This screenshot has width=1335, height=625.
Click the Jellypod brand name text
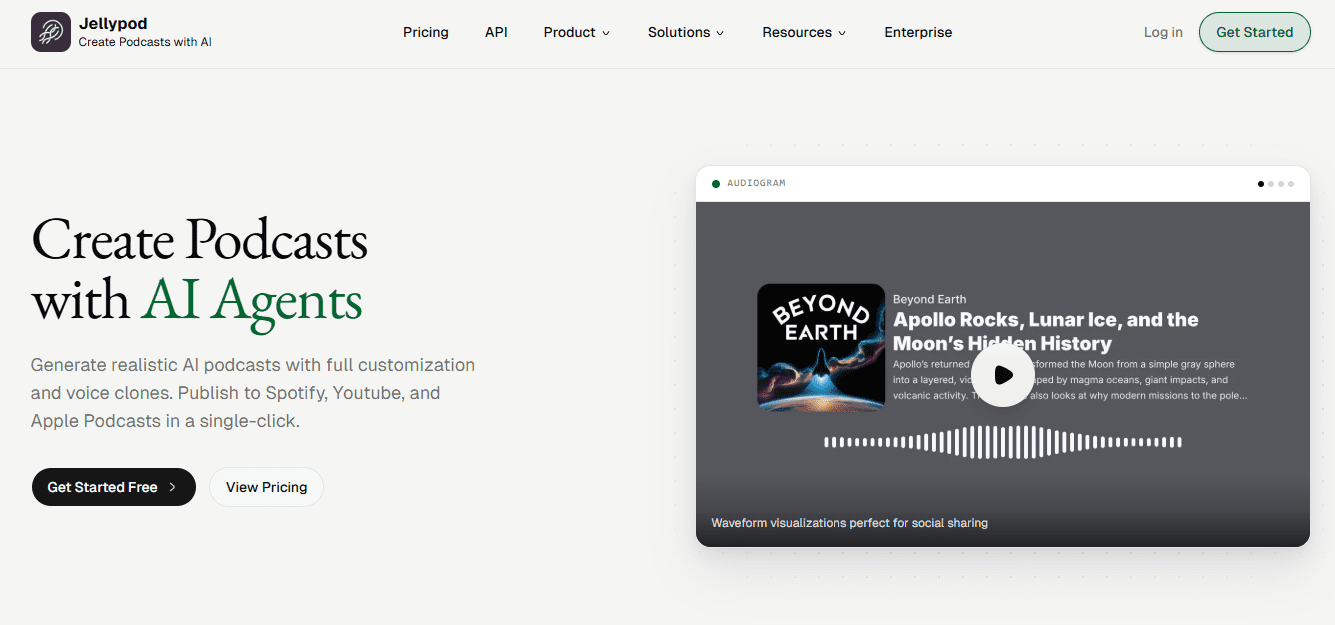point(107,23)
